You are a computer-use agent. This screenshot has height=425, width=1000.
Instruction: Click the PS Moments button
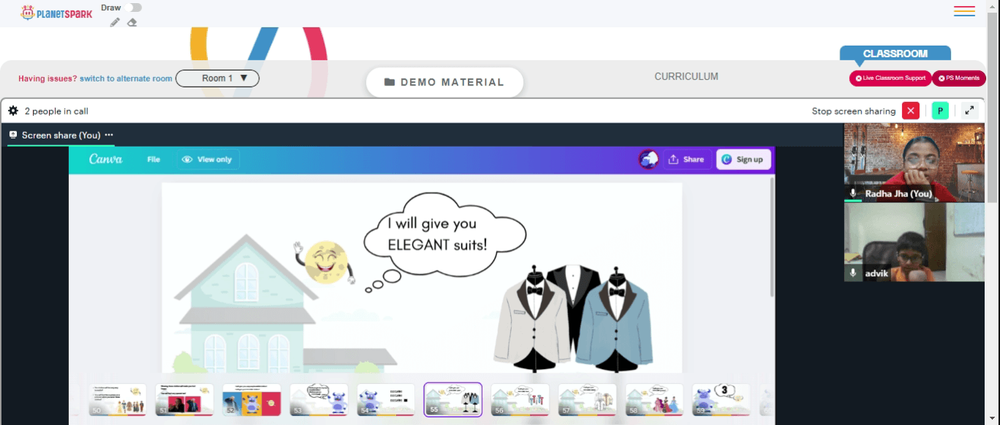coord(959,78)
